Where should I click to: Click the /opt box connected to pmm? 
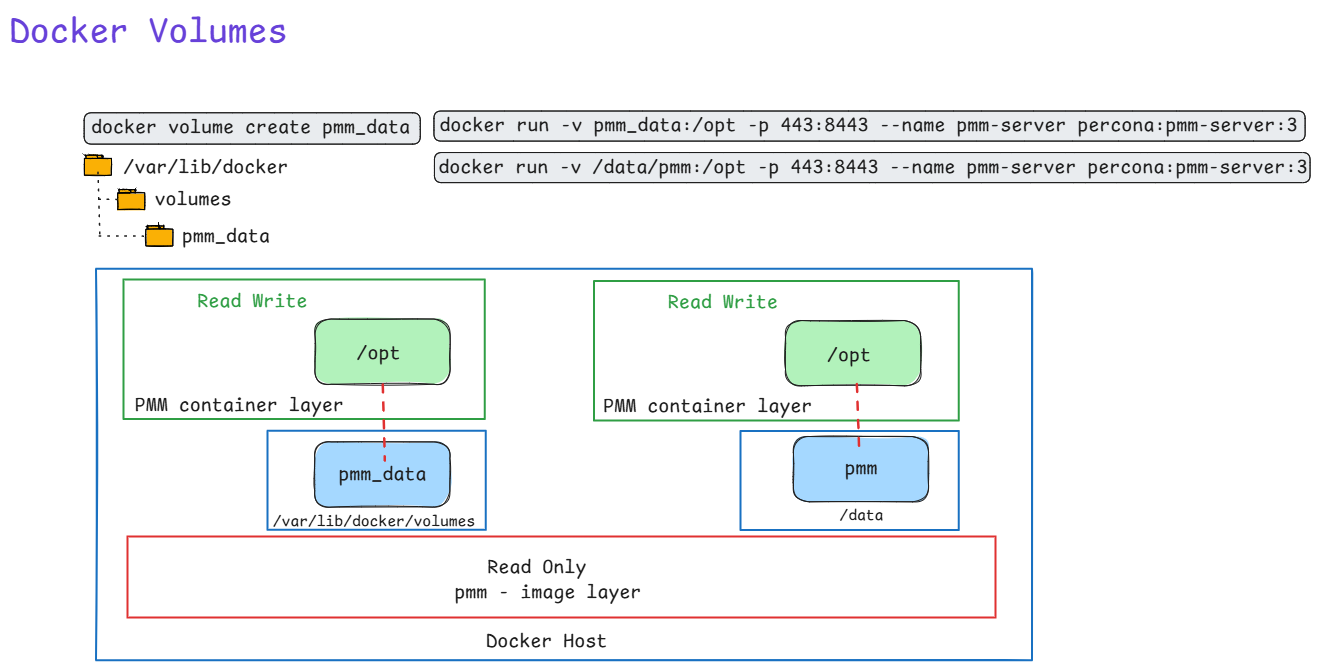(852, 354)
